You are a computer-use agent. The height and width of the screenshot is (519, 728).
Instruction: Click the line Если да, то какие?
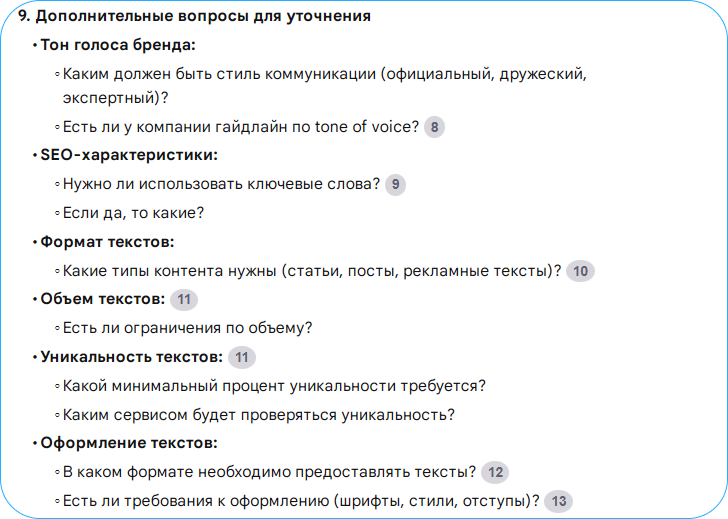[133, 213]
